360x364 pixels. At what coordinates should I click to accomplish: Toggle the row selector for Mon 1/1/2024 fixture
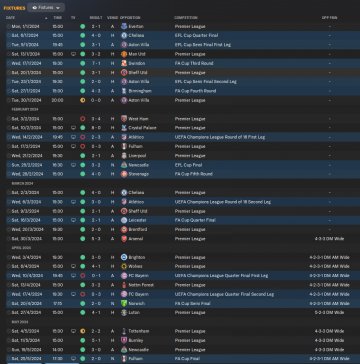coord(8,26)
